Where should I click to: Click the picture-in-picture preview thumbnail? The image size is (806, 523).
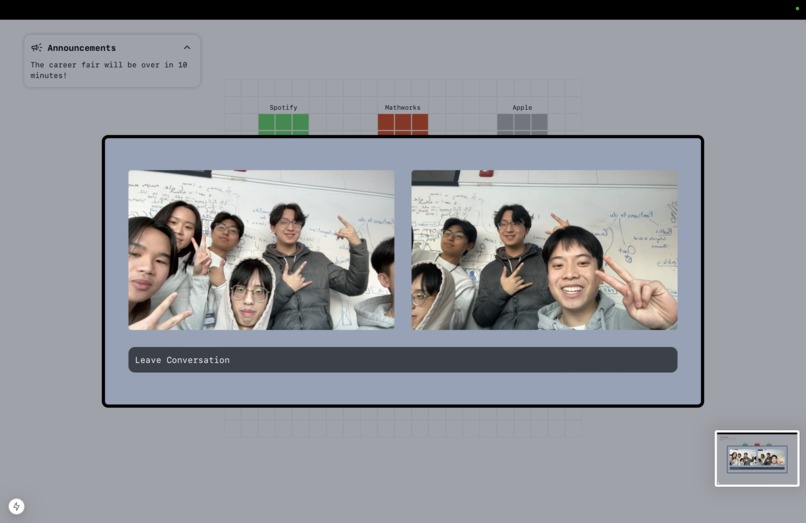click(x=757, y=458)
